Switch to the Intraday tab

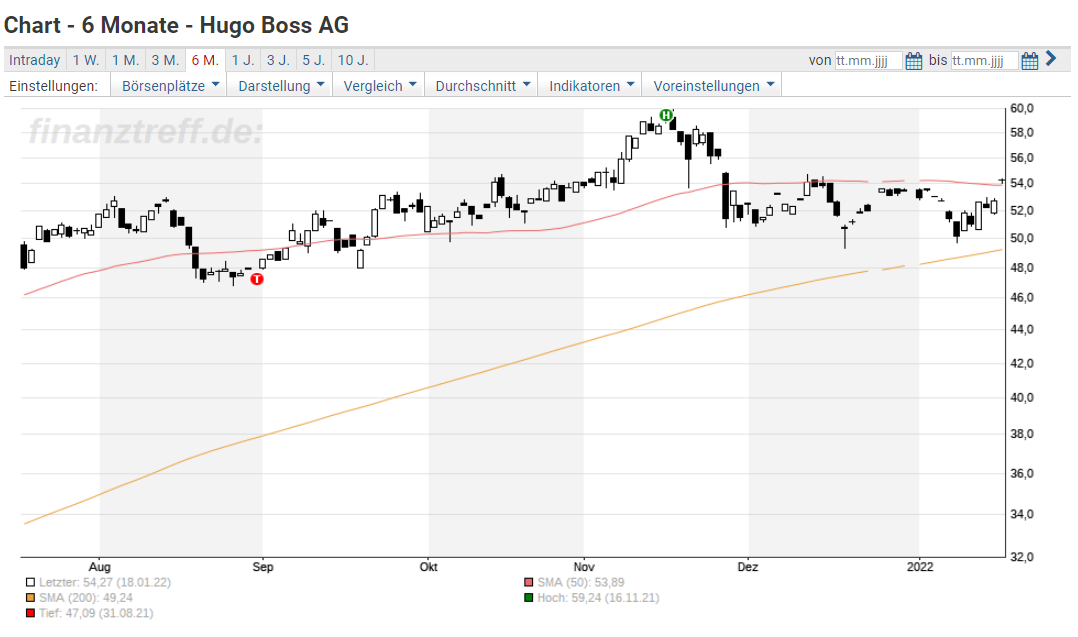coord(34,60)
